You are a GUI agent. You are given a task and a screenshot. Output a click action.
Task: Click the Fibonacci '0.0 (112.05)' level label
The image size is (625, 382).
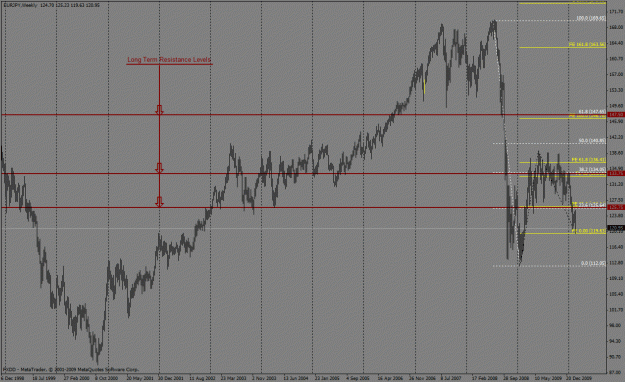(593, 263)
